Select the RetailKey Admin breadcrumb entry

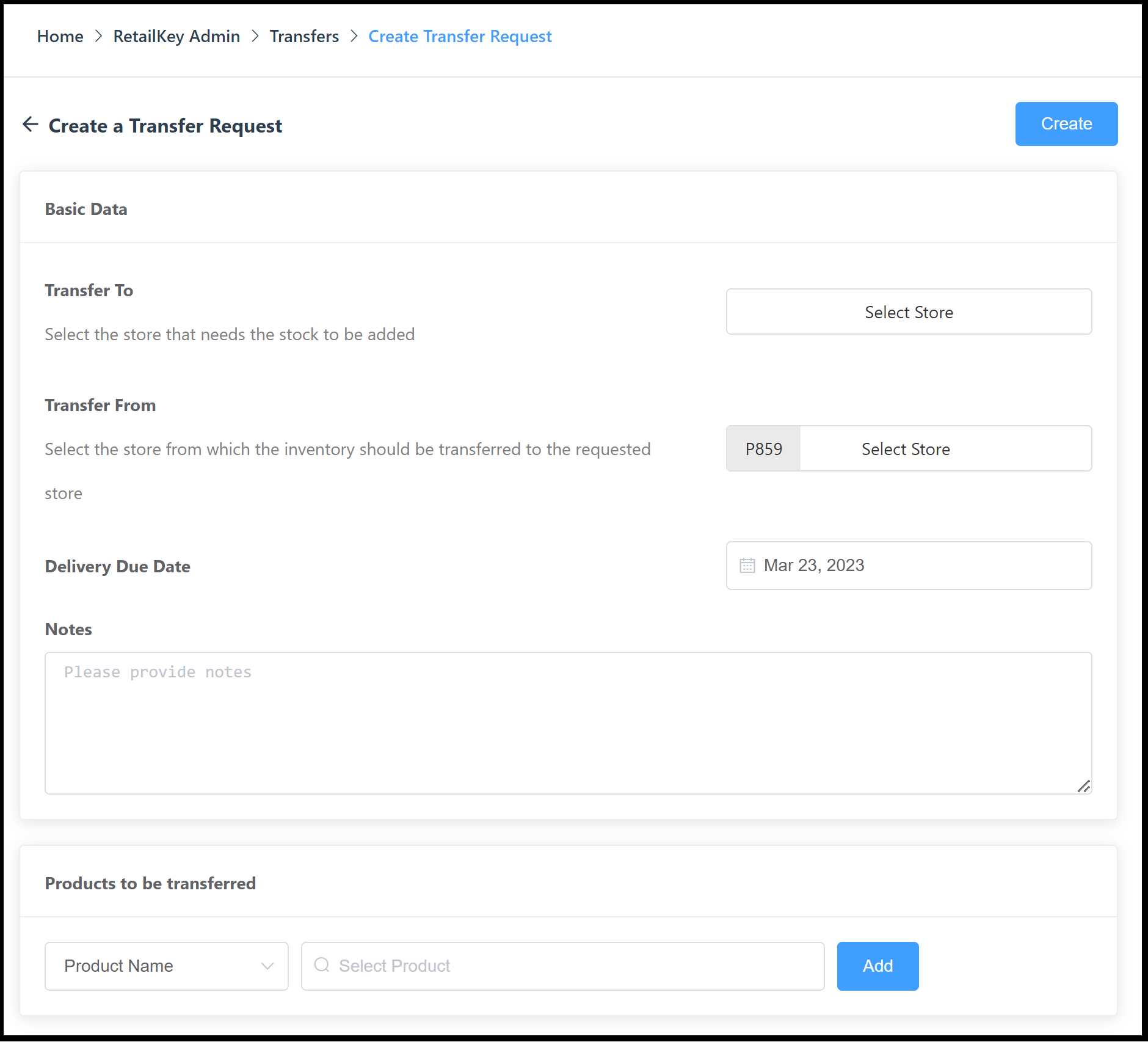pos(176,37)
